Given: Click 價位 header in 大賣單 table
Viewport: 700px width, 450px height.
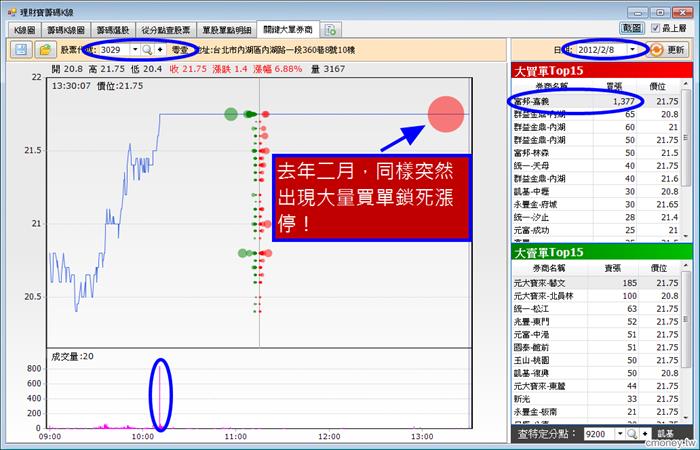Looking at the screenshot, I should (x=659, y=268).
